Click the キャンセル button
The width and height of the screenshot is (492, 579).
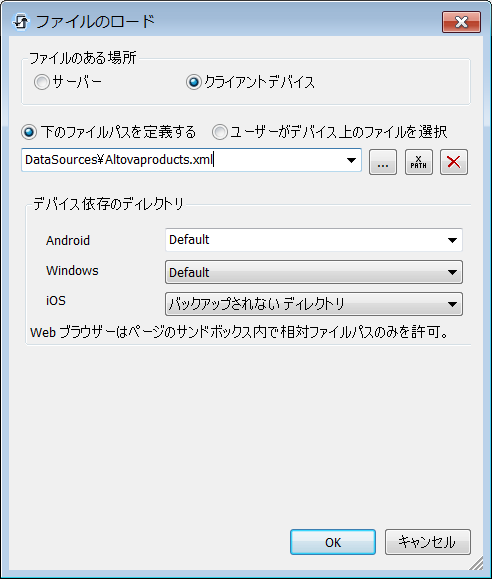pyautogui.click(x=428, y=542)
